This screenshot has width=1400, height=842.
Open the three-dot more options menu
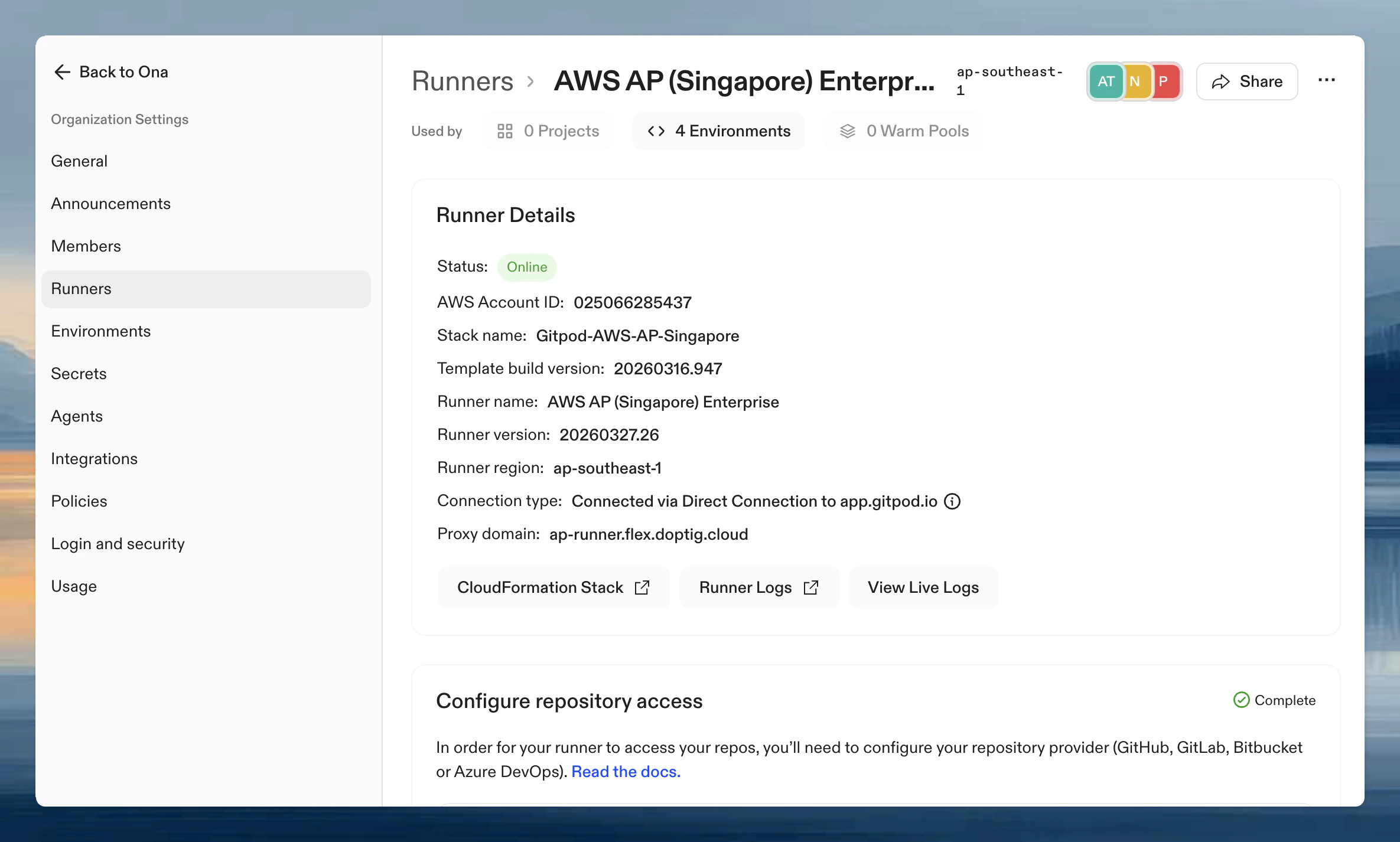(1326, 80)
